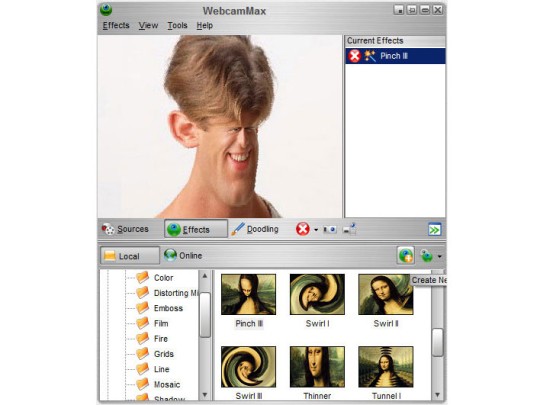Open the Fire effects folder
The image size is (540, 405).
(x=152, y=339)
